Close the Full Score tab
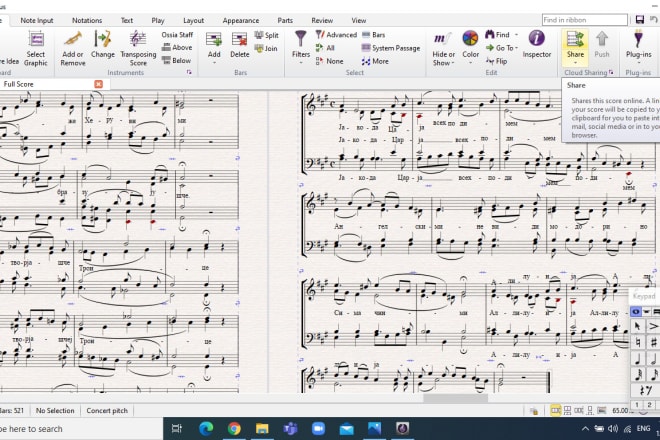This screenshot has width=660, height=440. (98, 84)
